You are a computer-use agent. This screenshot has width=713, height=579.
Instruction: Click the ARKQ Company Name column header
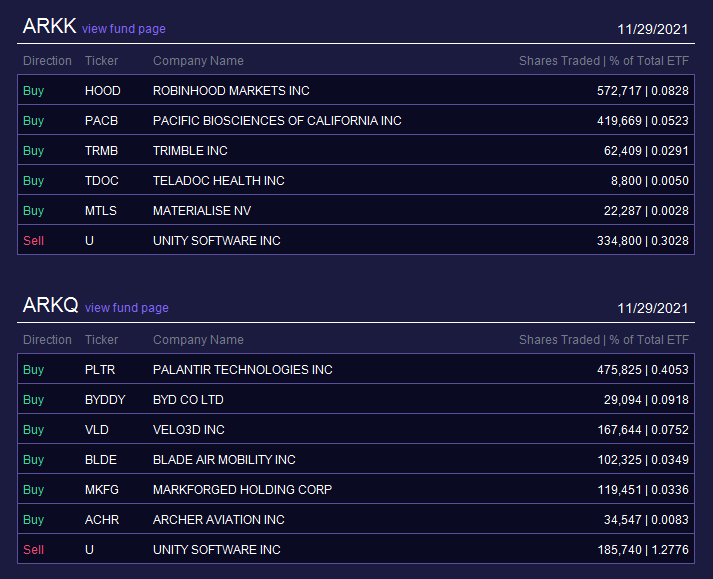click(x=198, y=340)
